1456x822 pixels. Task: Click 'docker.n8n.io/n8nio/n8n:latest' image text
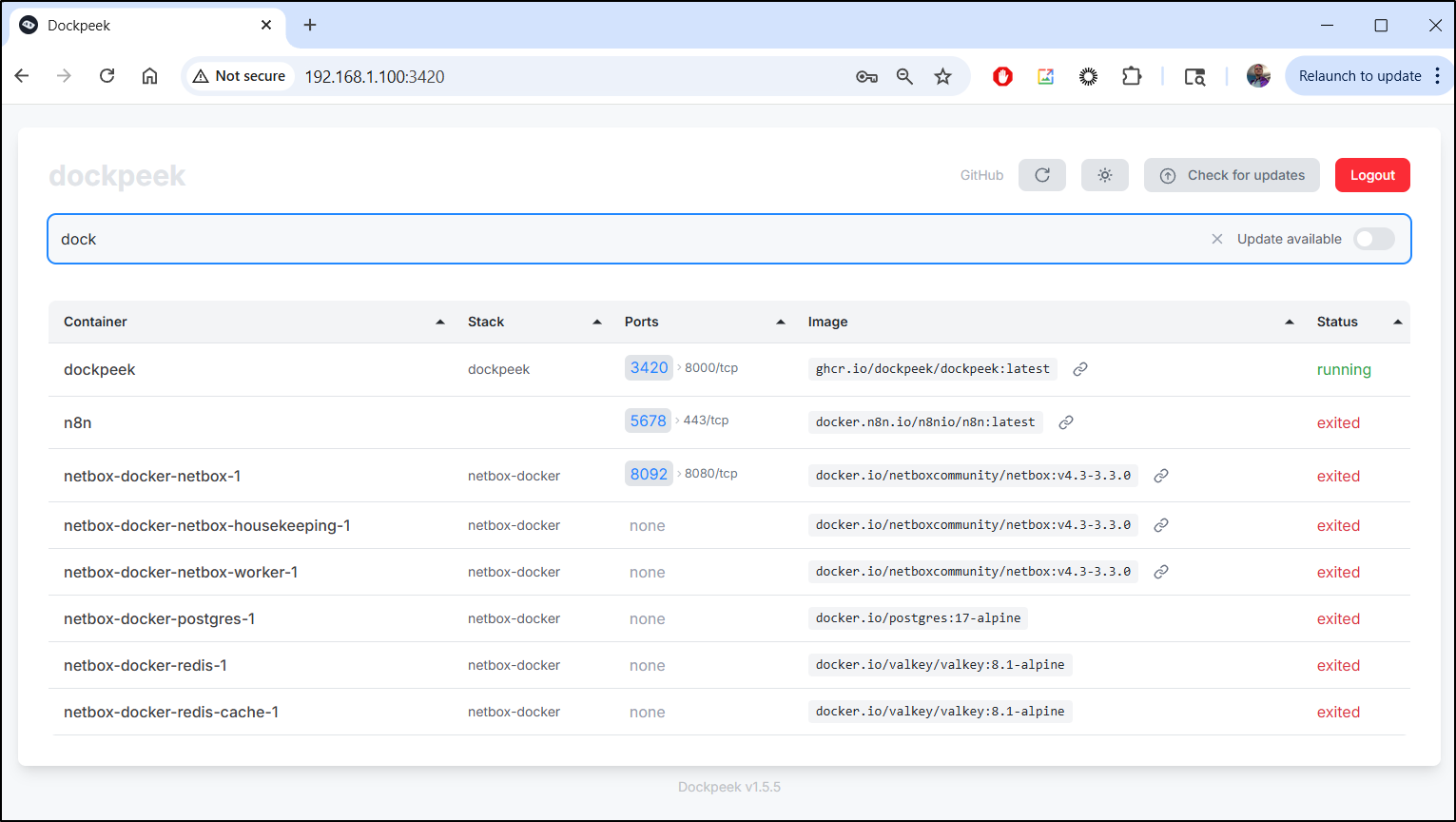coord(925,421)
